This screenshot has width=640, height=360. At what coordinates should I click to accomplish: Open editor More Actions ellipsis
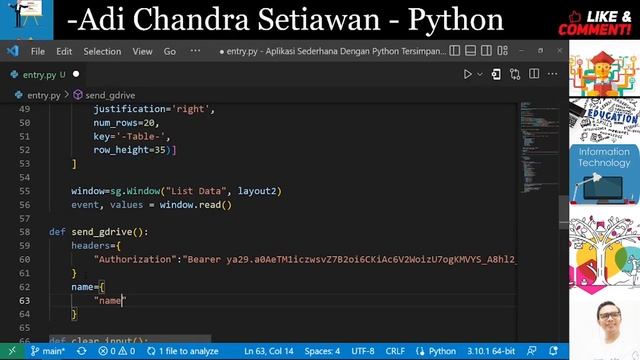pos(552,74)
